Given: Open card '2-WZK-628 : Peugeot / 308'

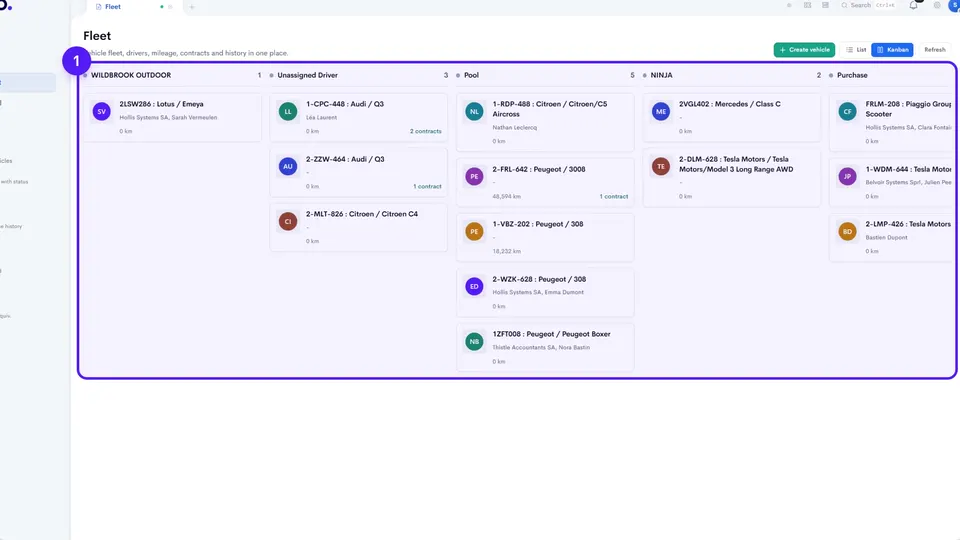Looking at the screenshot, I should click(x=545, y=293).
